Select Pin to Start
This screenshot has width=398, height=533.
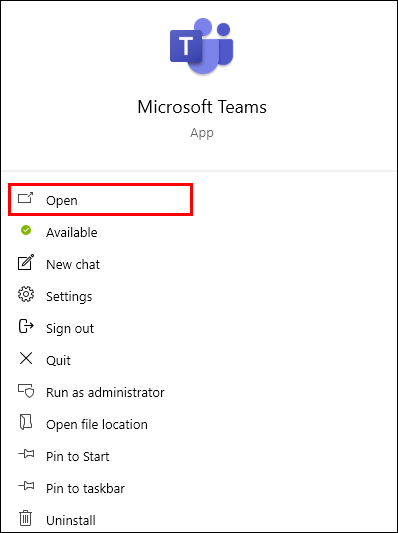click(78, 457)
